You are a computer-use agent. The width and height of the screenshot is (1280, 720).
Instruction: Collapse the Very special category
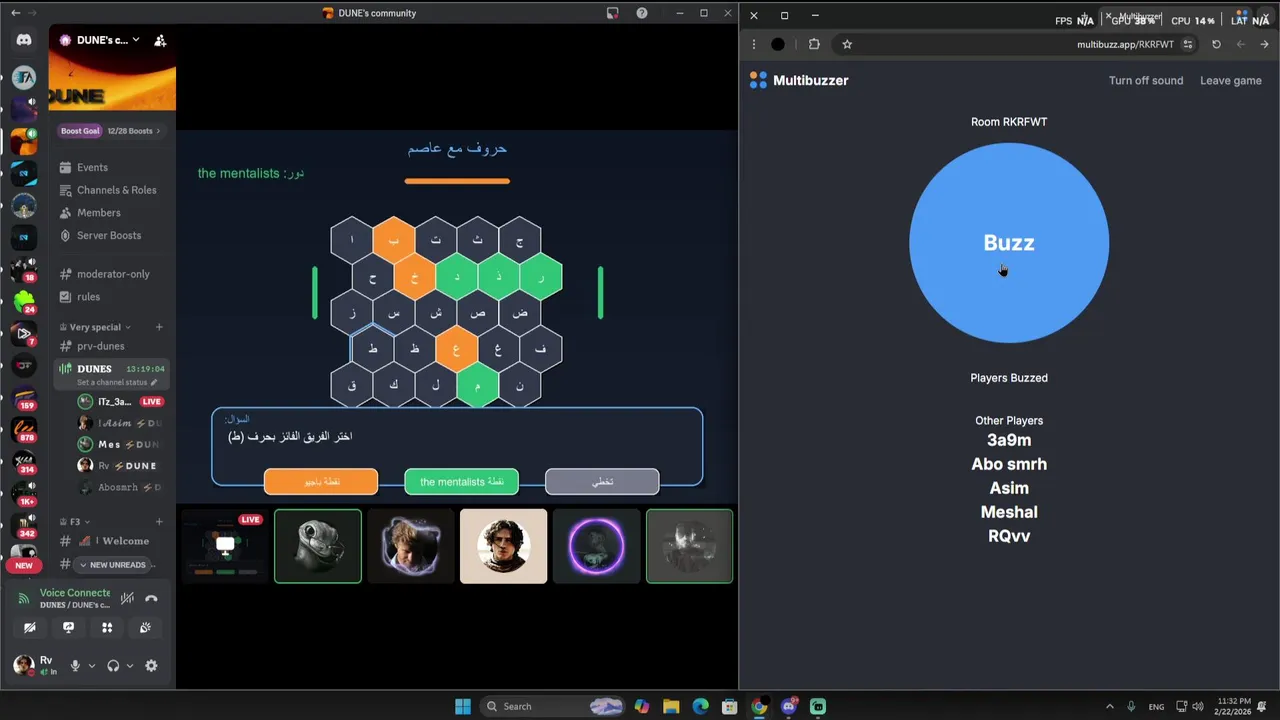coord(95,327)
